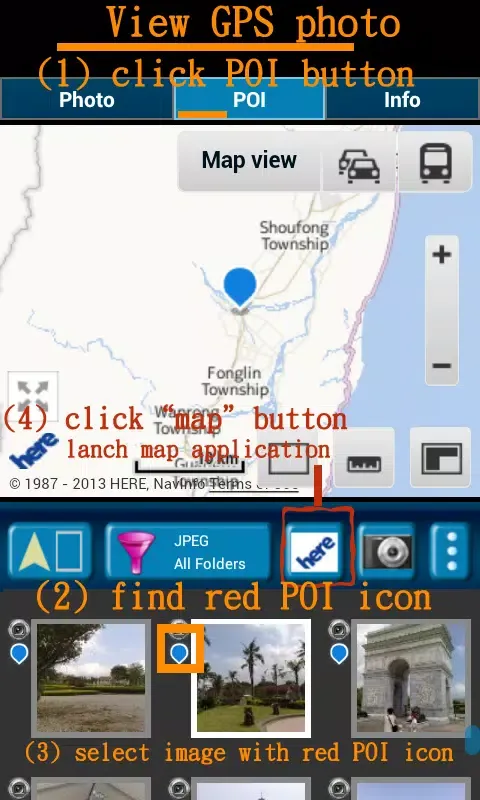This screenshot has width=480, height=800.
Task: Click the Fonglin Township map label
Action: pos(235,381)
